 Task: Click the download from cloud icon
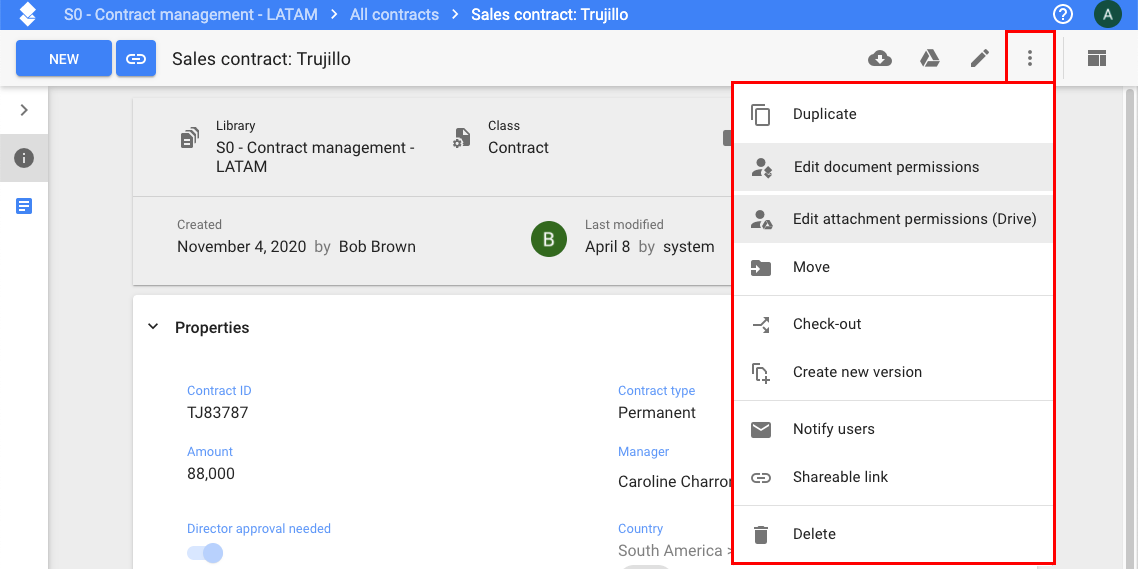click(880, 59)
